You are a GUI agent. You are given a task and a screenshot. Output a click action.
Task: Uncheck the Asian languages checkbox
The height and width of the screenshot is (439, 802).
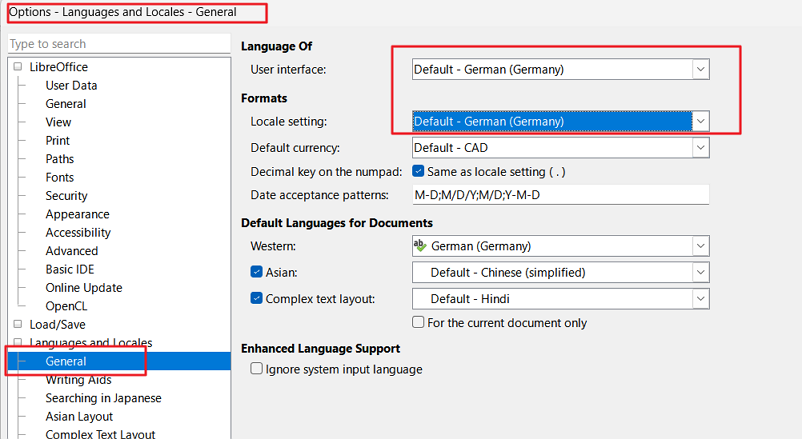[256, 272]
